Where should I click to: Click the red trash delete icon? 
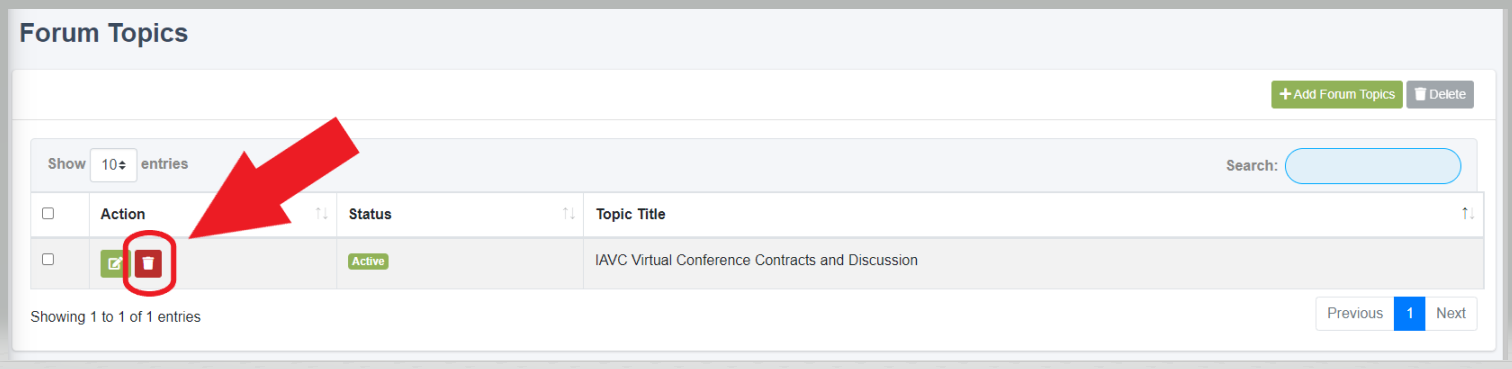pos(148,263)
